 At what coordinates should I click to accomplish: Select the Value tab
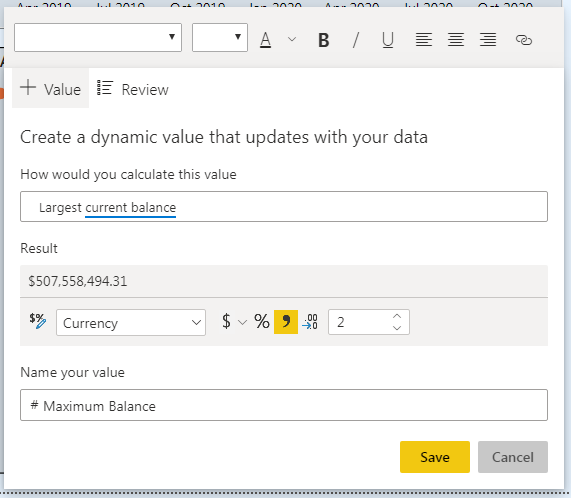pyautogui.click(x=50, y=89)
